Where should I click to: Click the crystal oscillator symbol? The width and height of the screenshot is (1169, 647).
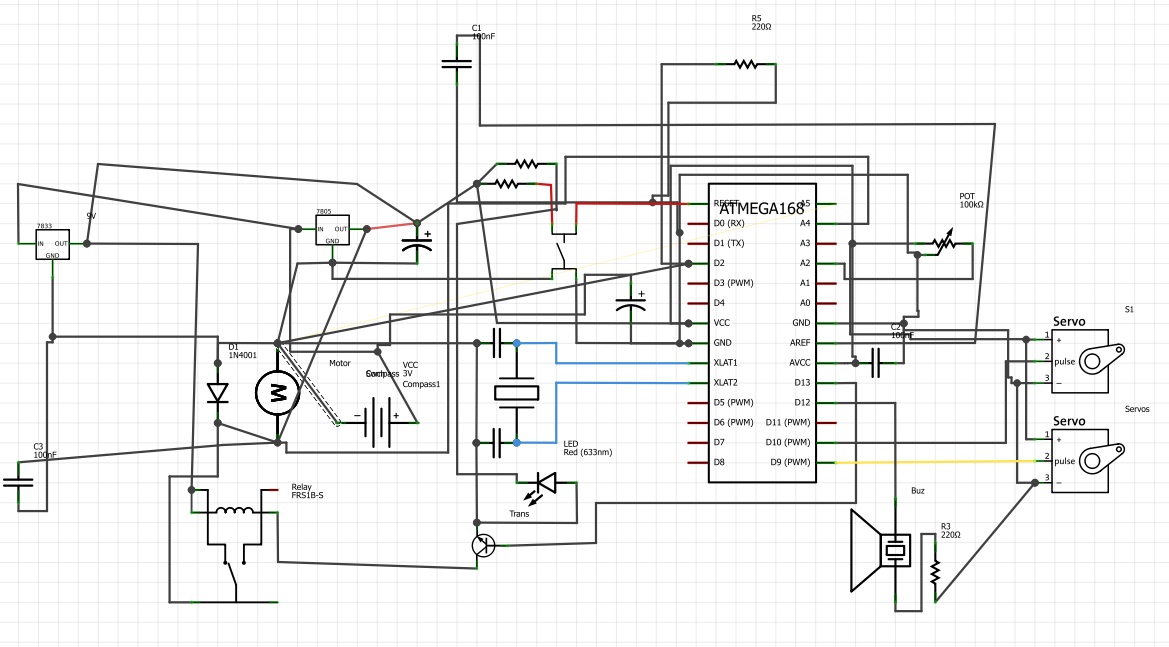517,393
